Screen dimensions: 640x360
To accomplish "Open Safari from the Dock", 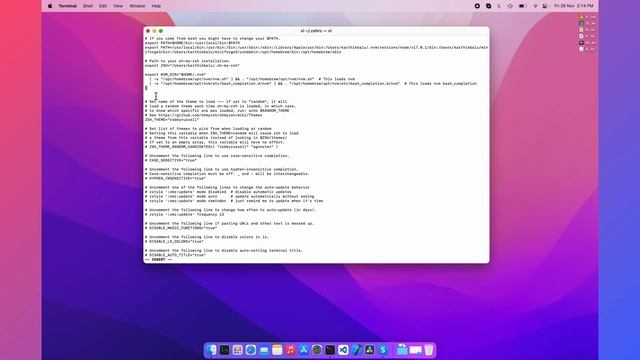I will (x=251, y=350).
